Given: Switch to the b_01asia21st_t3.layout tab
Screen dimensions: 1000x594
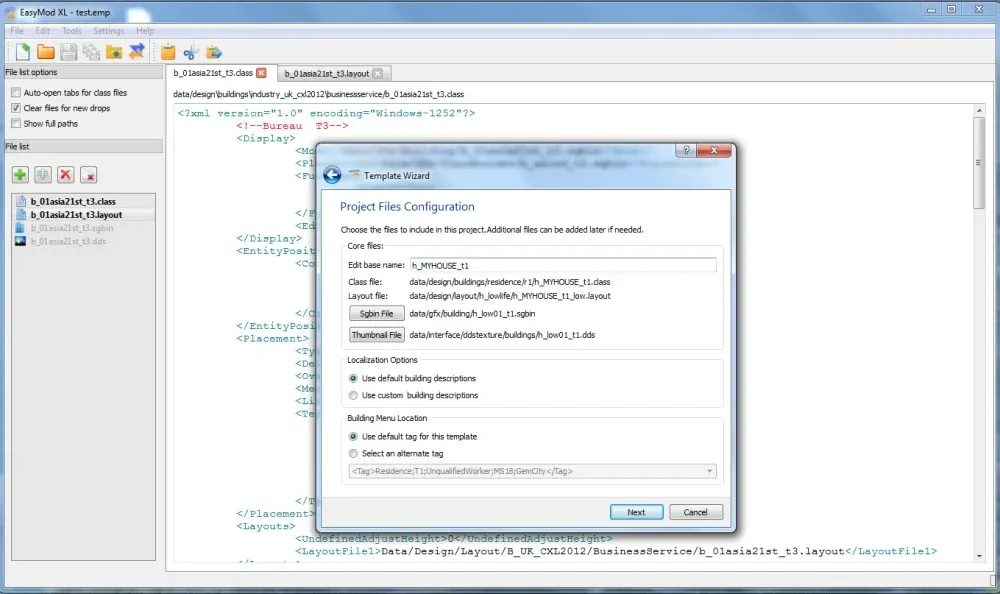Looking at the screenshot, I should [326, 73].
